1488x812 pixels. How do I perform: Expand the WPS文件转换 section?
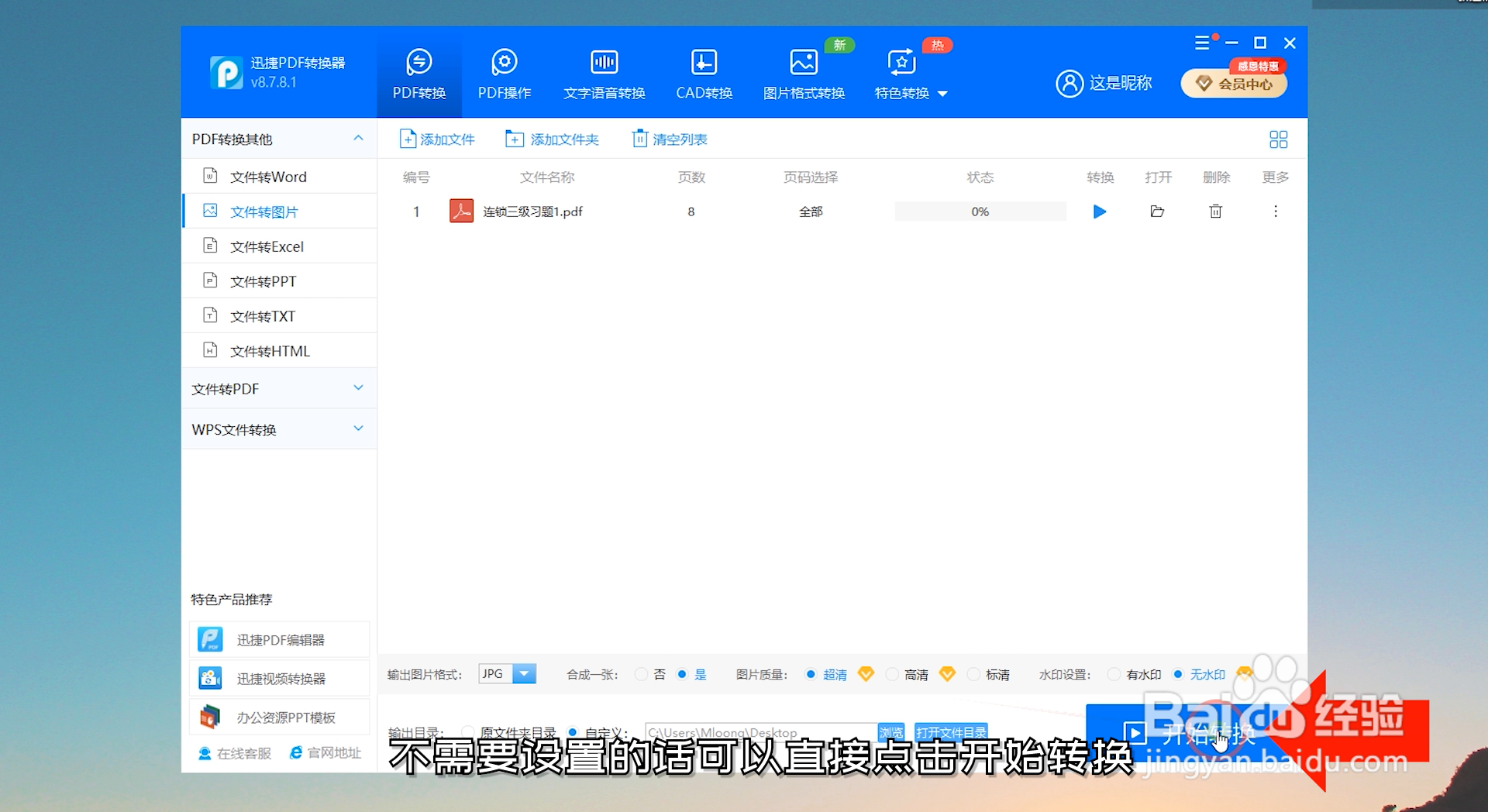pos(279,429)
